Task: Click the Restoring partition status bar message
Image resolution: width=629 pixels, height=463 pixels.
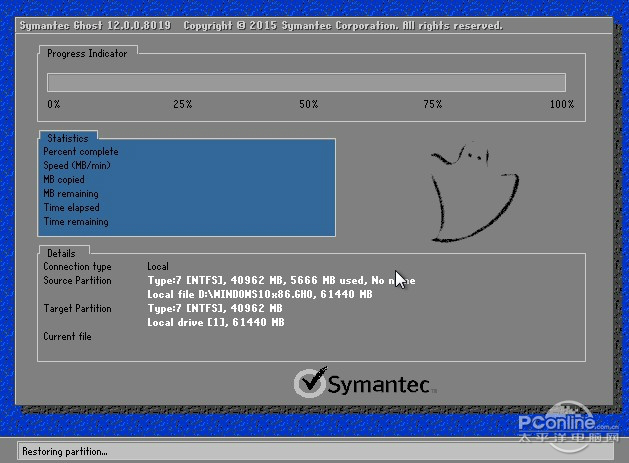Action: [65, 452]
